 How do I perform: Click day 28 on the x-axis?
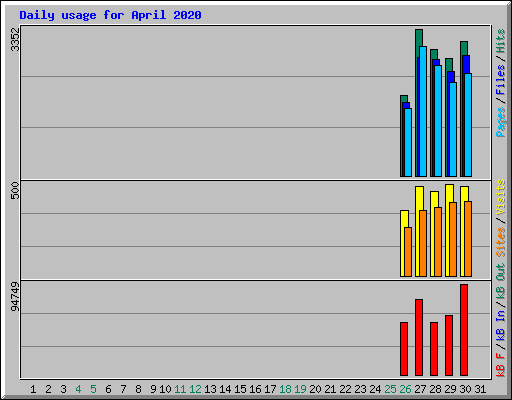pyautogui.click(x=435, y=389)
